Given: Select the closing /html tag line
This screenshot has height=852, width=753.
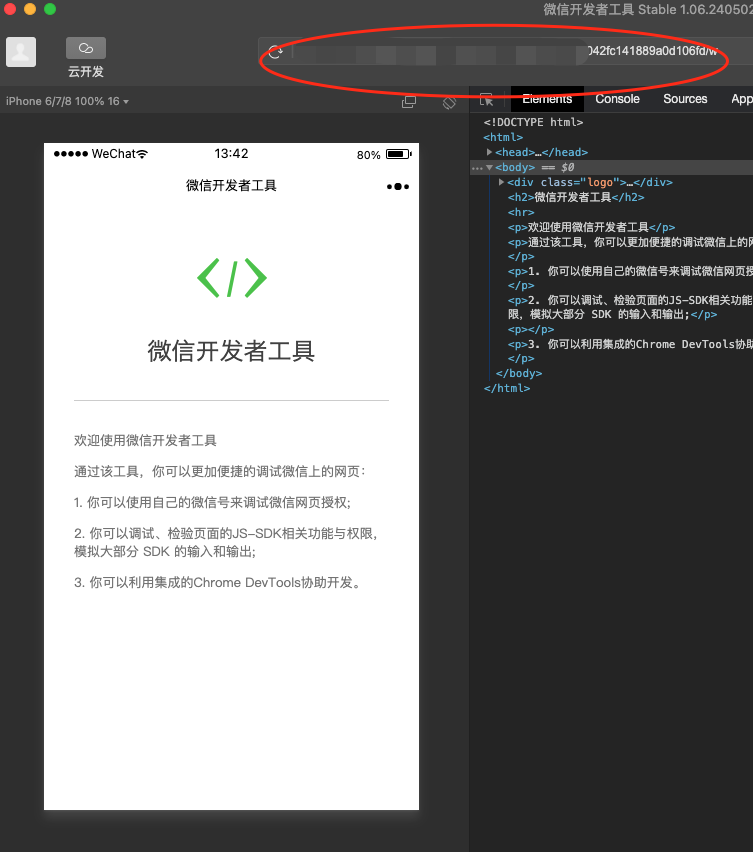Looking at the screenshot, I should tap(507, 389).
